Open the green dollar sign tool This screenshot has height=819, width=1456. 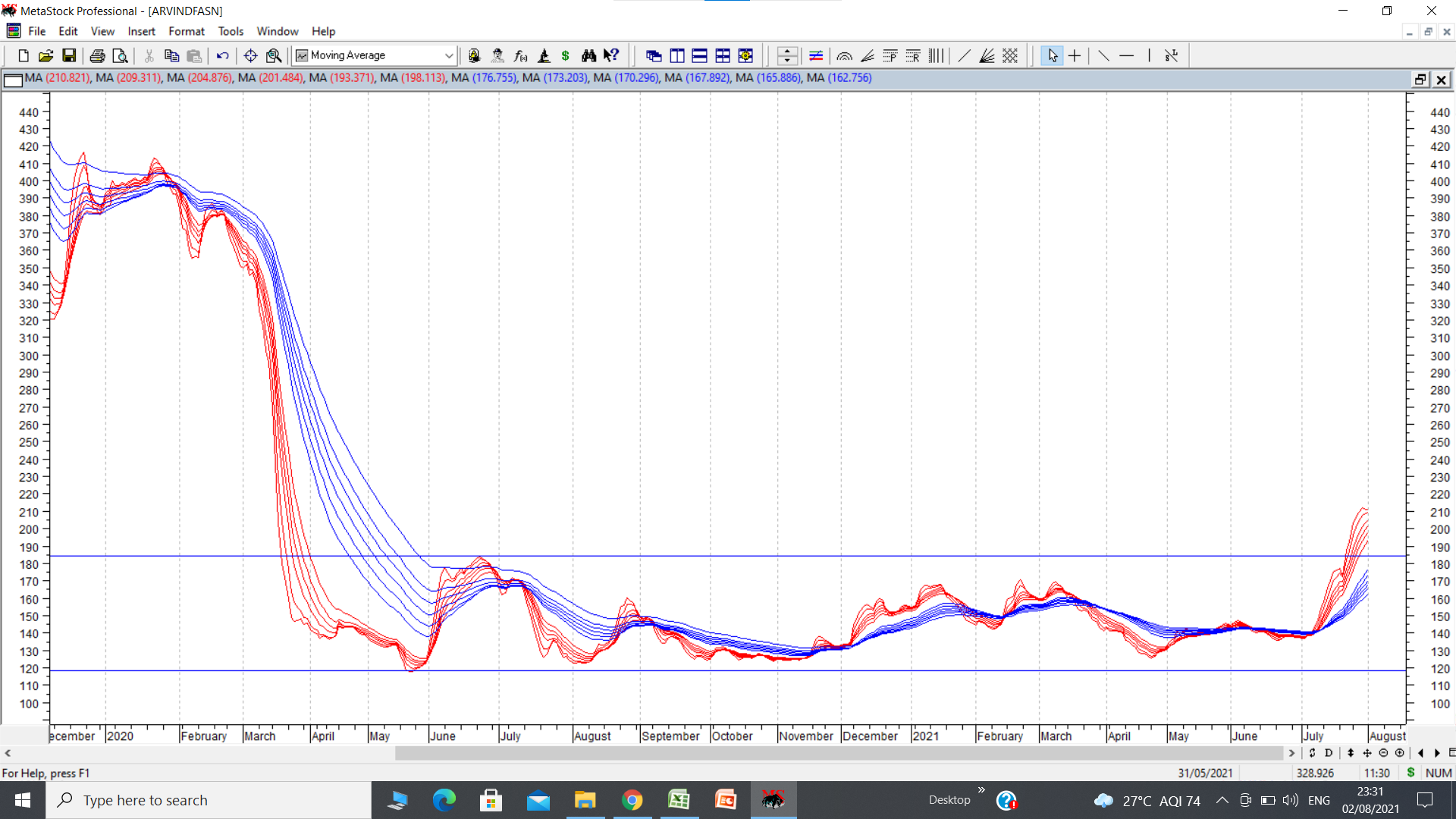click(566, 55)
